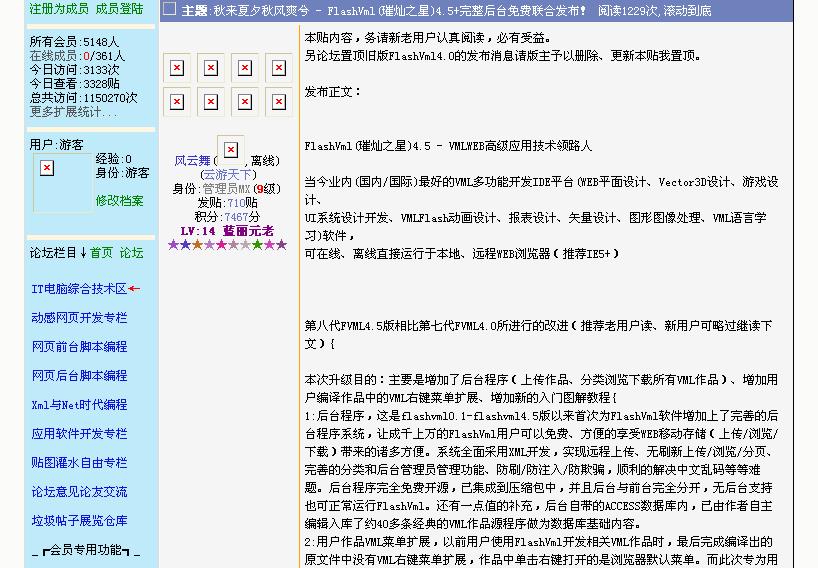
Task: Click the 今日访问:3133次 stat line
Action: (75, 70)
